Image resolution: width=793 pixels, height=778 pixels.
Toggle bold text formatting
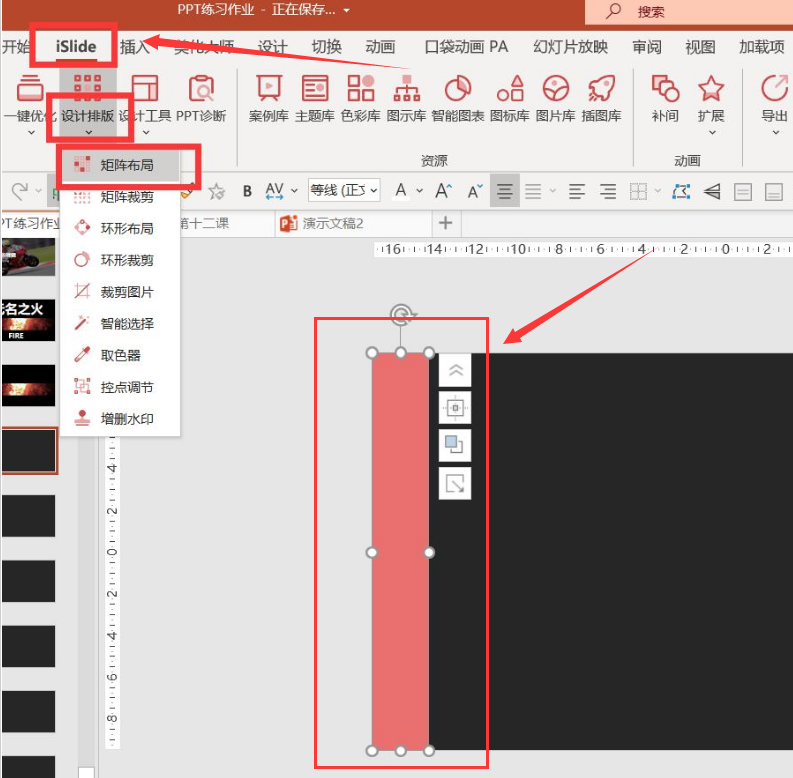247,191
